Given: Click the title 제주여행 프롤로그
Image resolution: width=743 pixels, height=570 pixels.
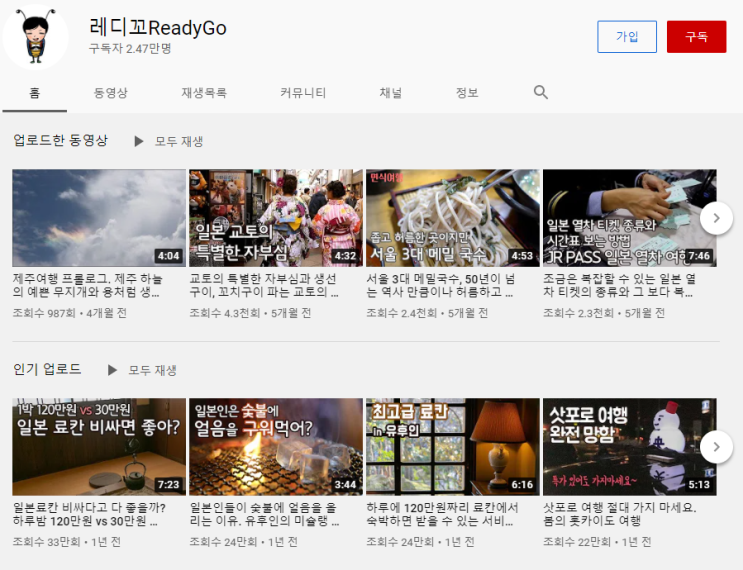Looking at the screenshot, I should pos(88,285).
